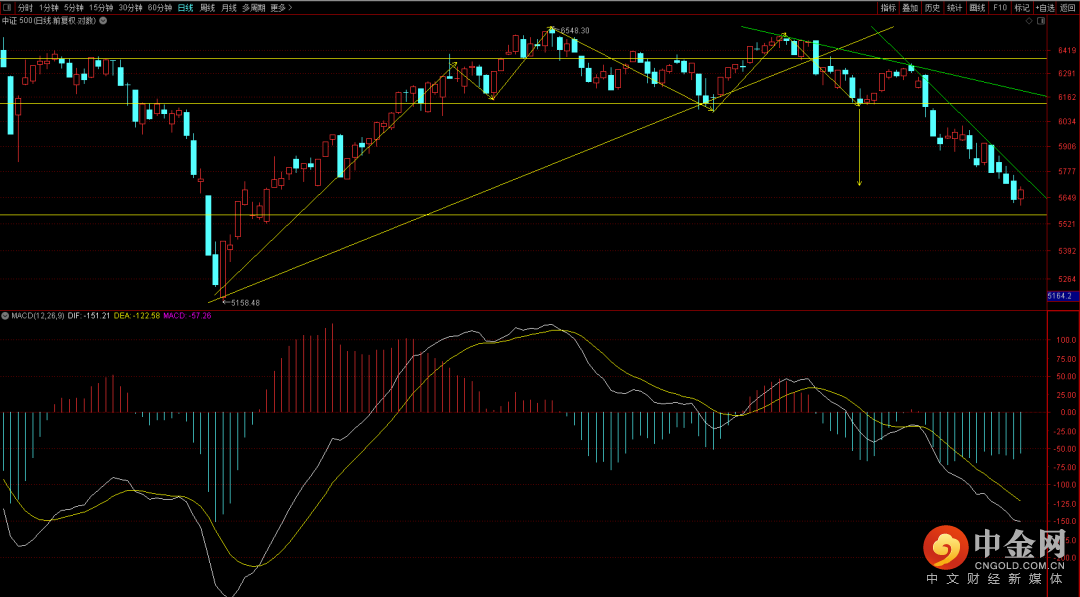Click the diamond icon above price axis
Image resolution: width=1080 pixels, height=597 pixels.
(1030, 21)
